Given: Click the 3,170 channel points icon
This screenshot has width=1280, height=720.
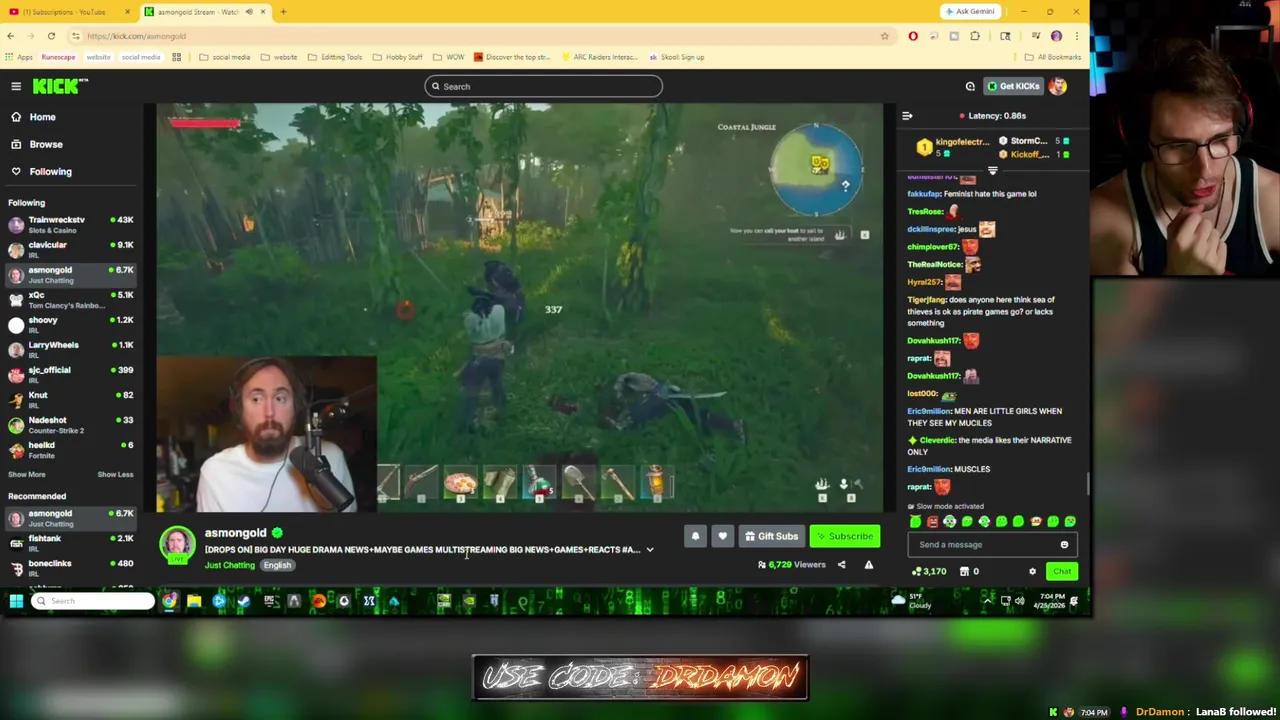Looking at the screenshot, I should (x=929, y=571).
